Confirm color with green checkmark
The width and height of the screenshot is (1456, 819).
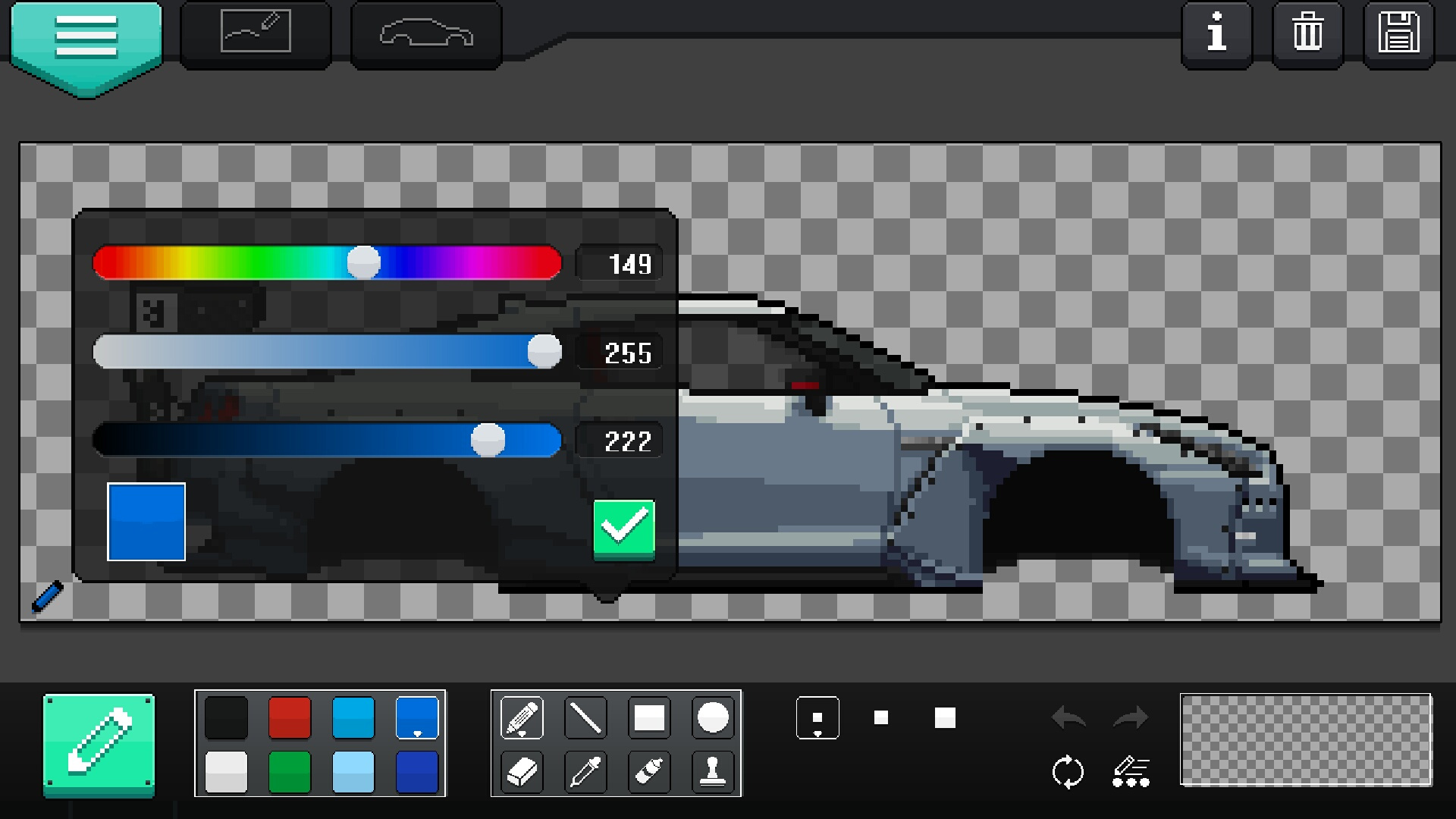624,529
